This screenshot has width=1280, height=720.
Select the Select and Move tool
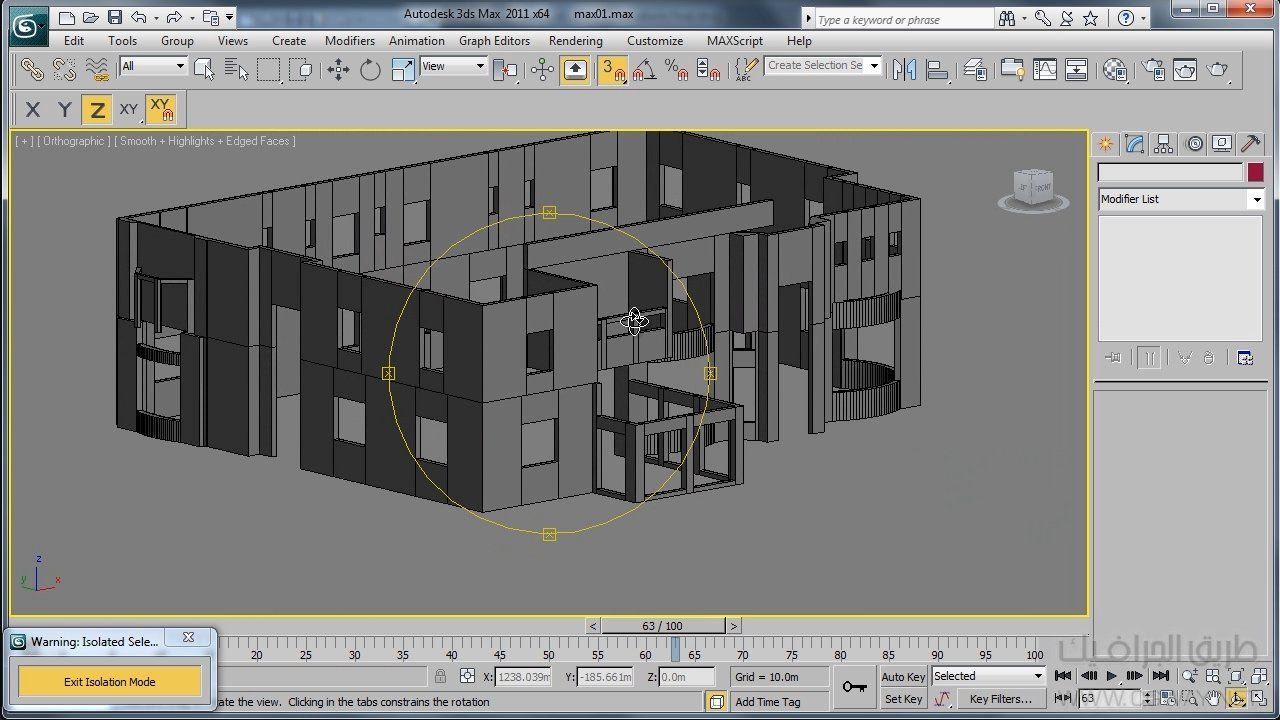coord(338,69)
